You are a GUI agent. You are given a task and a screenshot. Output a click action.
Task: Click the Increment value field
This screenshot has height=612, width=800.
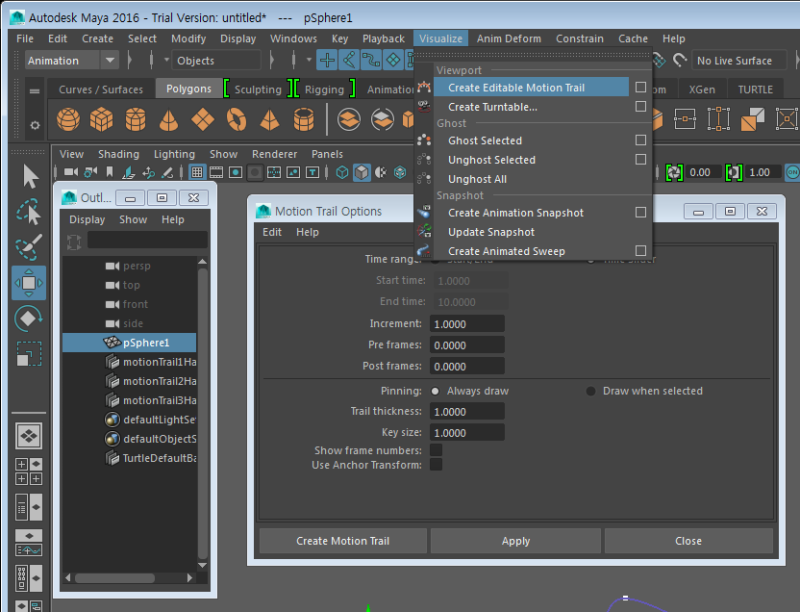click(467, 324)
